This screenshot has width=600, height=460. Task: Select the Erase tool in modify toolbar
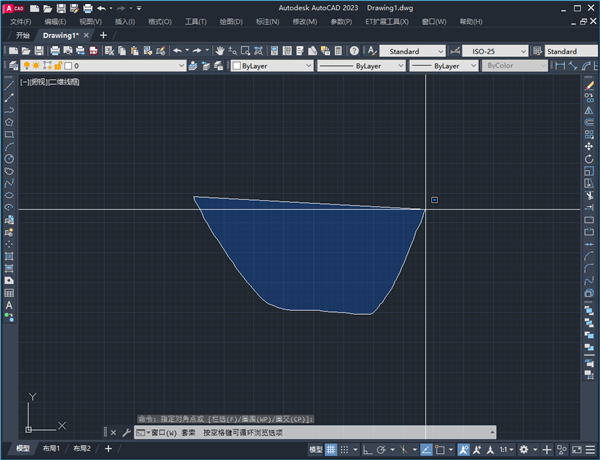coord(590,86)
